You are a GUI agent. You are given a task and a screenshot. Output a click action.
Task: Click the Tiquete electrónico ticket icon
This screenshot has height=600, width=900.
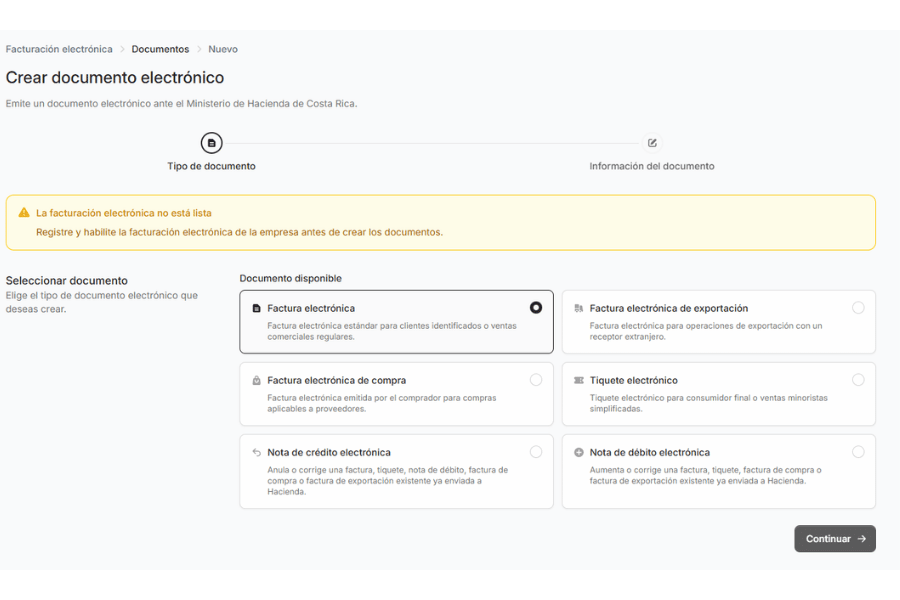click(579, 380)
